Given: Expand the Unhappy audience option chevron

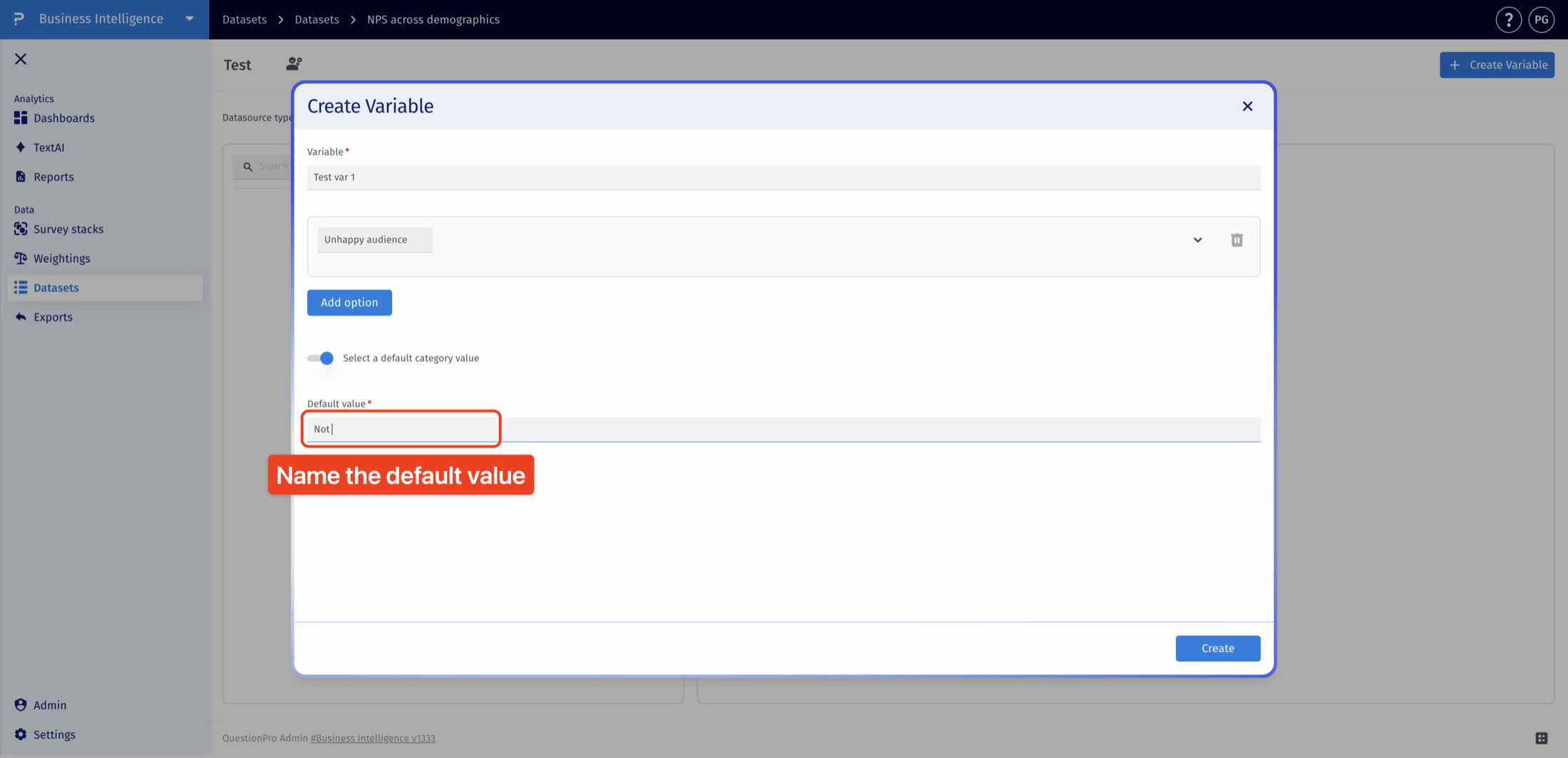Looking at the screenshot, I should (1197, 240).
